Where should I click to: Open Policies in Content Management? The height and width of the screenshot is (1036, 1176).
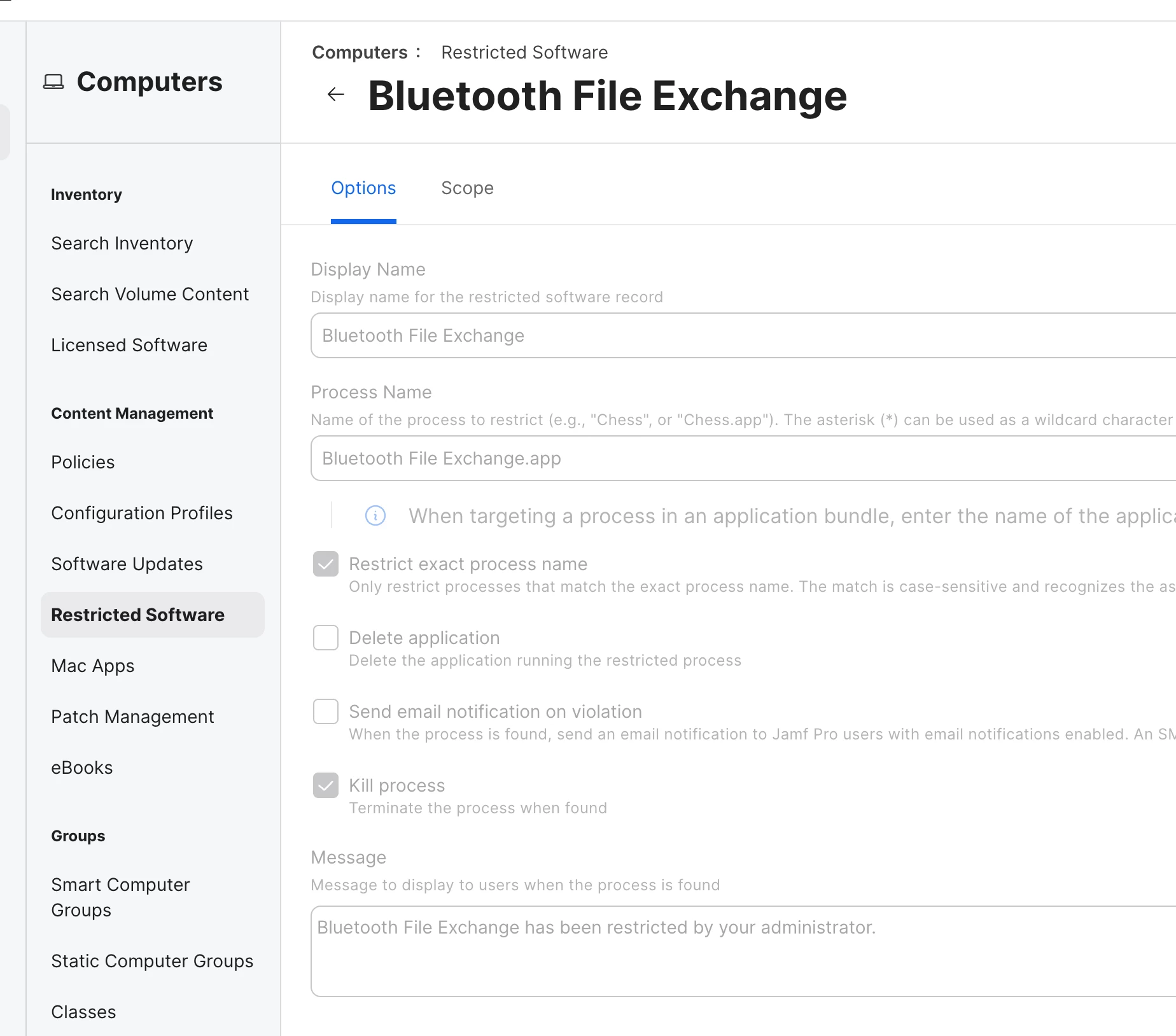pyautogui.click(x=83, y=462)
